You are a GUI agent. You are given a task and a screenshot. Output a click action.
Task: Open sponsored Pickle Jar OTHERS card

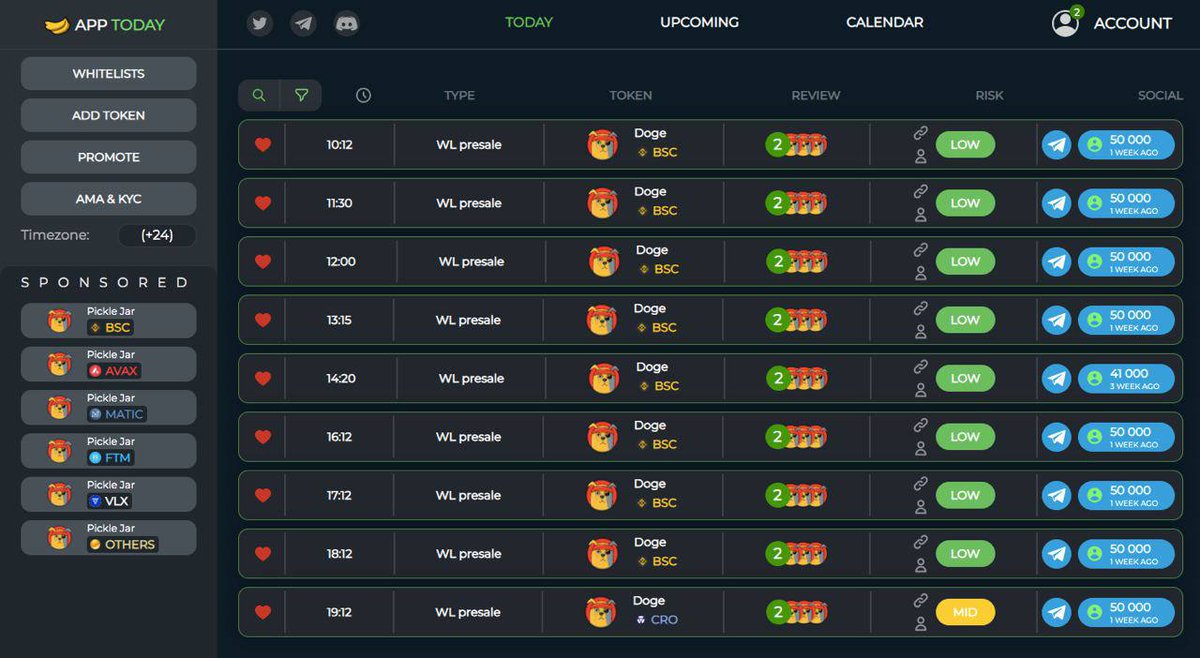(108, 538)
